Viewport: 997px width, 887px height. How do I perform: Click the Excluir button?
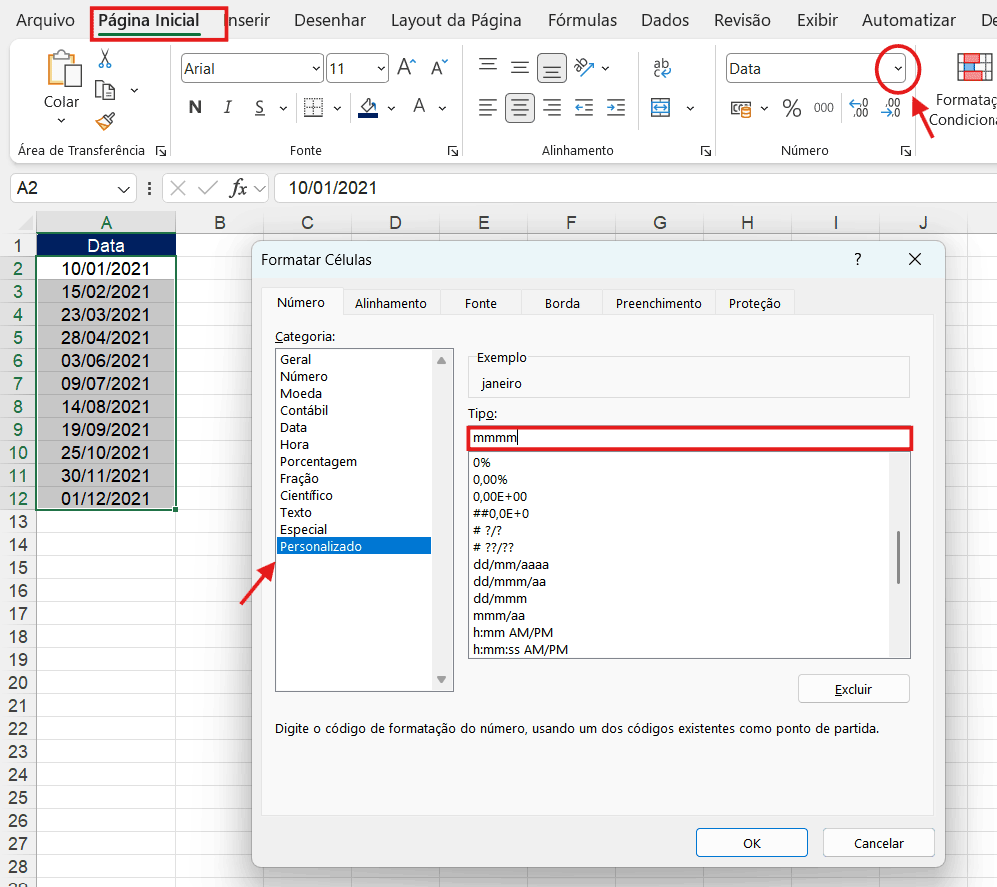[853, 689]
